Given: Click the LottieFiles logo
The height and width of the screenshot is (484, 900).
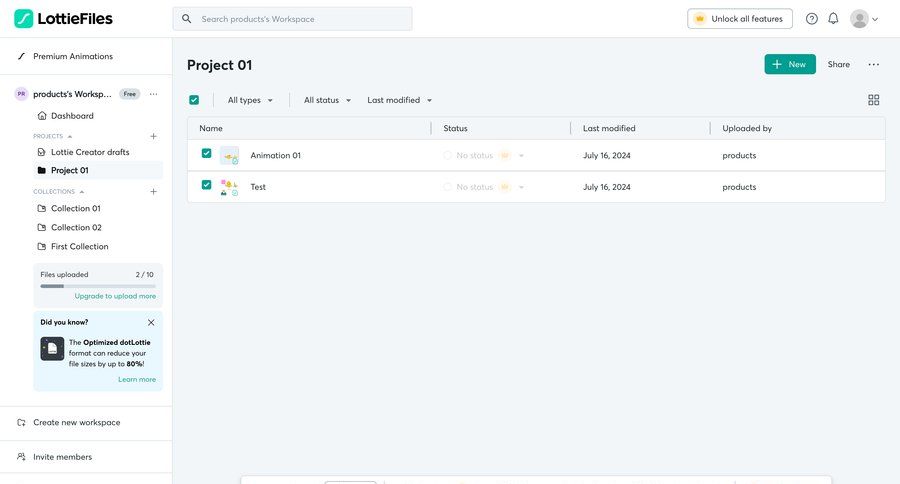Looking at the screenshot, I should pyautogui.click(x=63, y=18).
